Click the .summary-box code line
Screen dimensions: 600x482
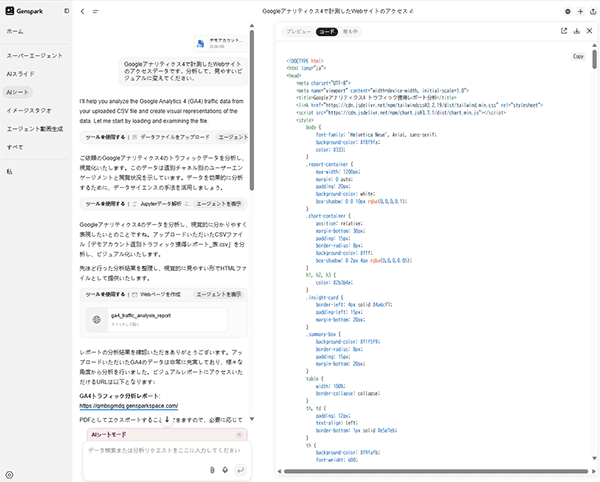323,334
